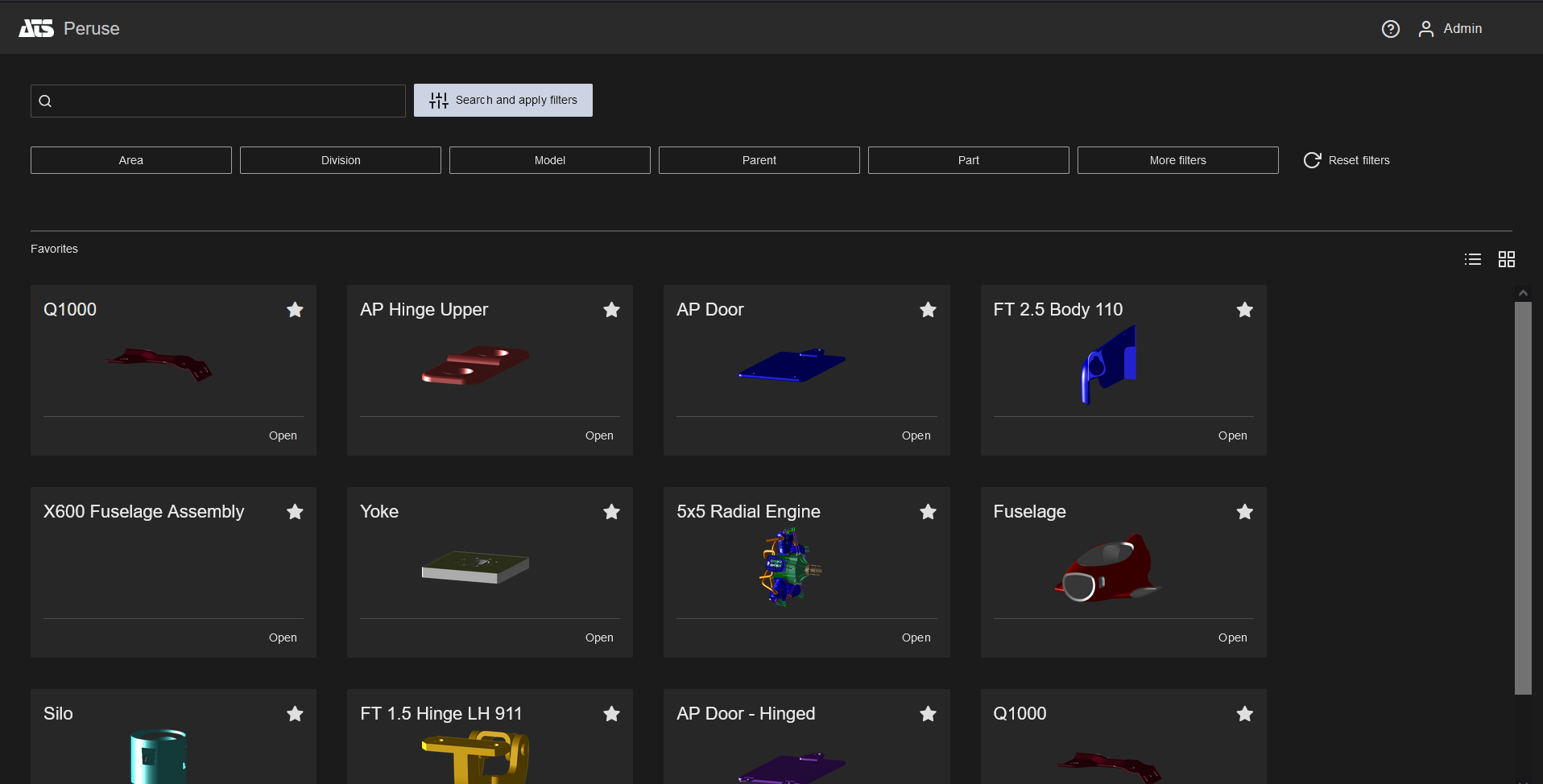Toggle favorite star on 5x5 Radial Engine

(928, 512)
